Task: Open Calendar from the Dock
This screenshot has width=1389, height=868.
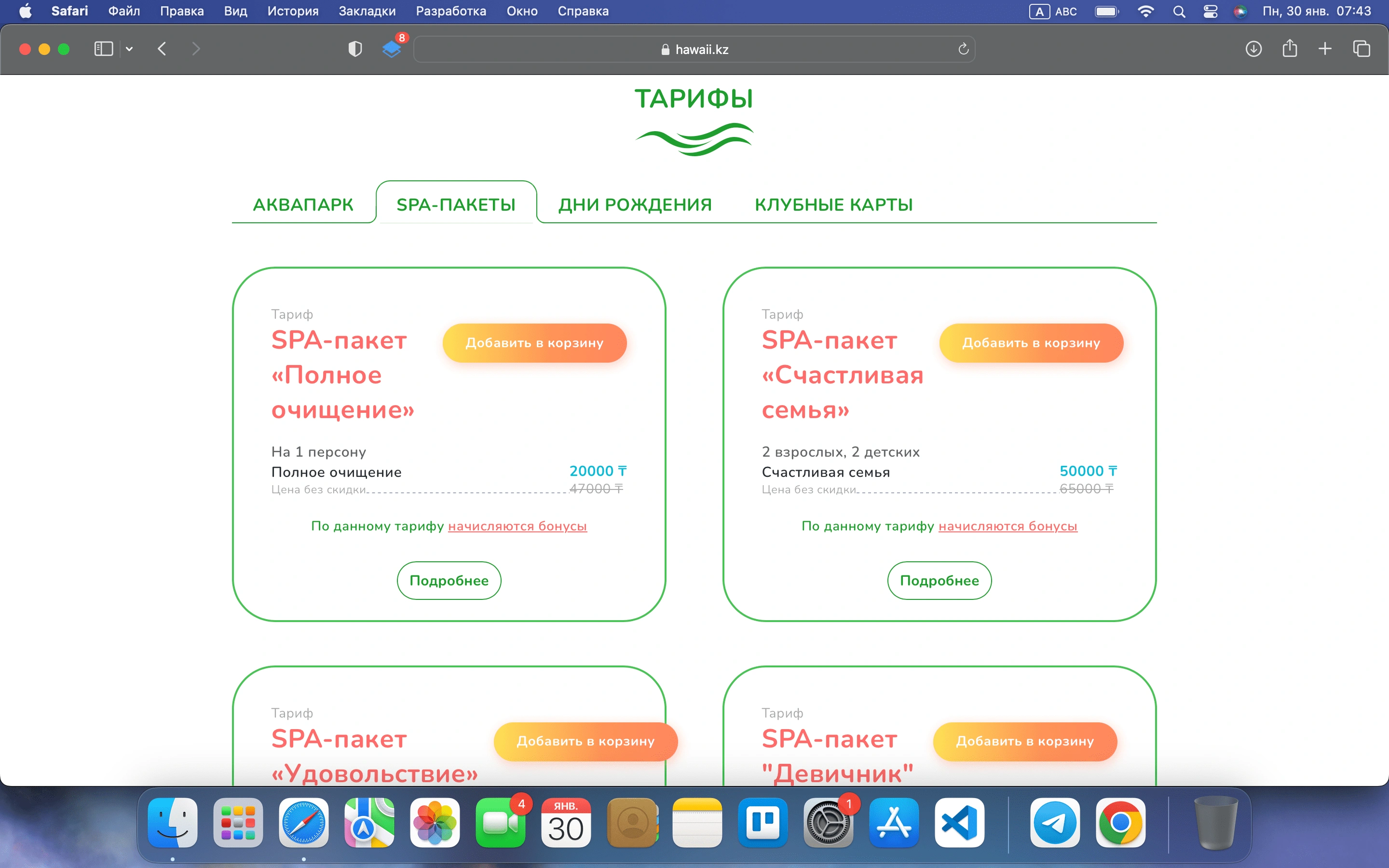Action: [x=566, y=823]
